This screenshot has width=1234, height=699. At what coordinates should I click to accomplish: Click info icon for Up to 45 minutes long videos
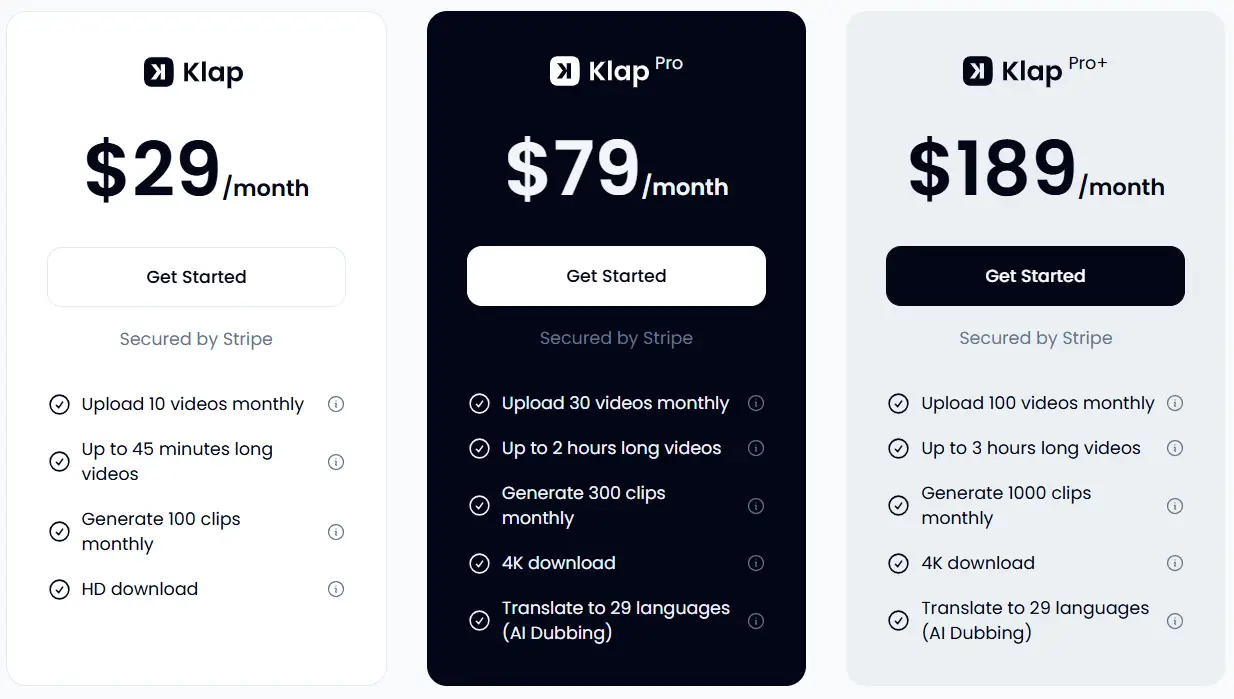tap(336, 461)
